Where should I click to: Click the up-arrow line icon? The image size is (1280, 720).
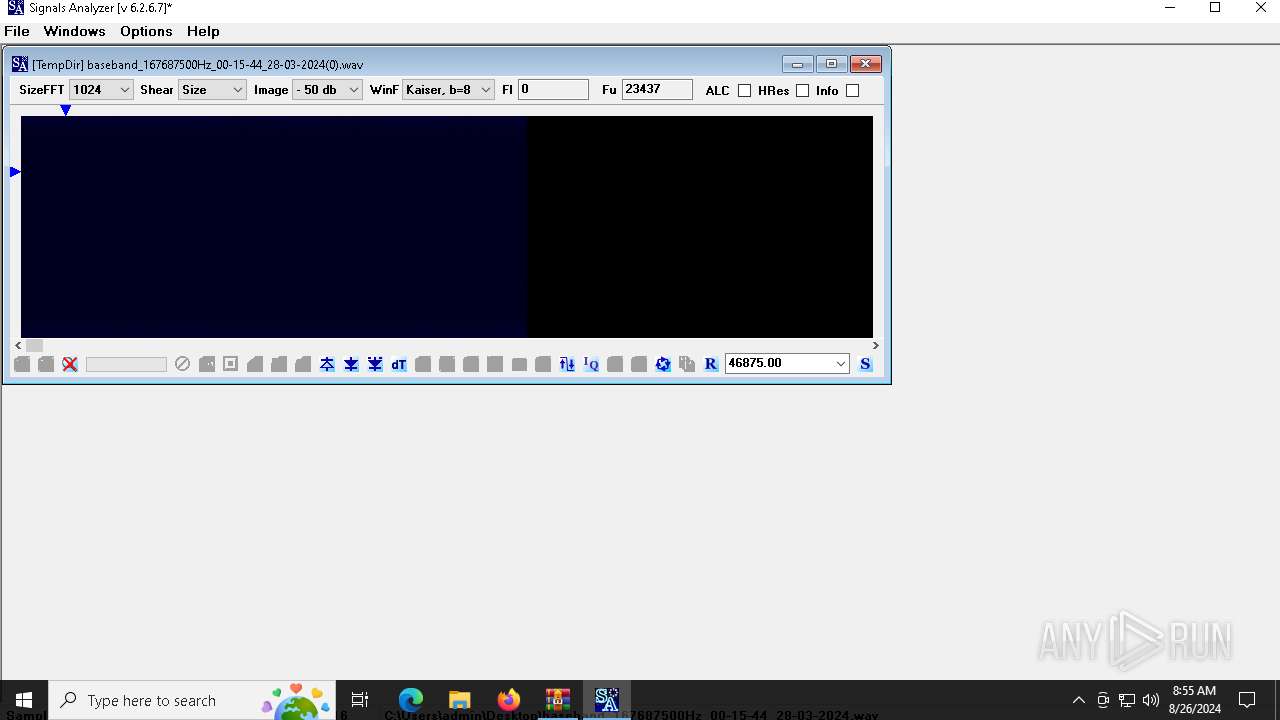[x=327, y=364]
